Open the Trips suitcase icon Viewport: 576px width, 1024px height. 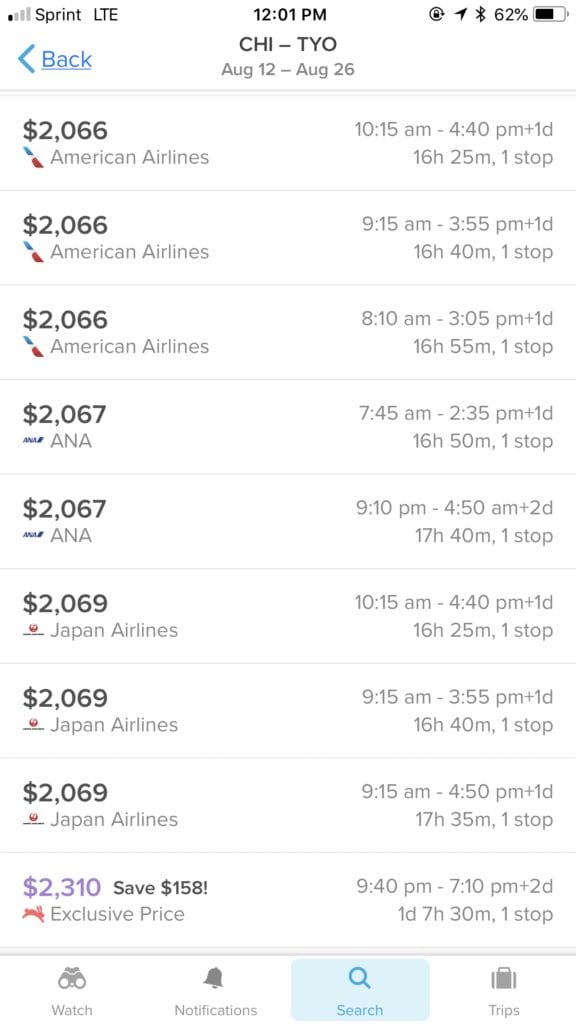[x=504, y=979]
